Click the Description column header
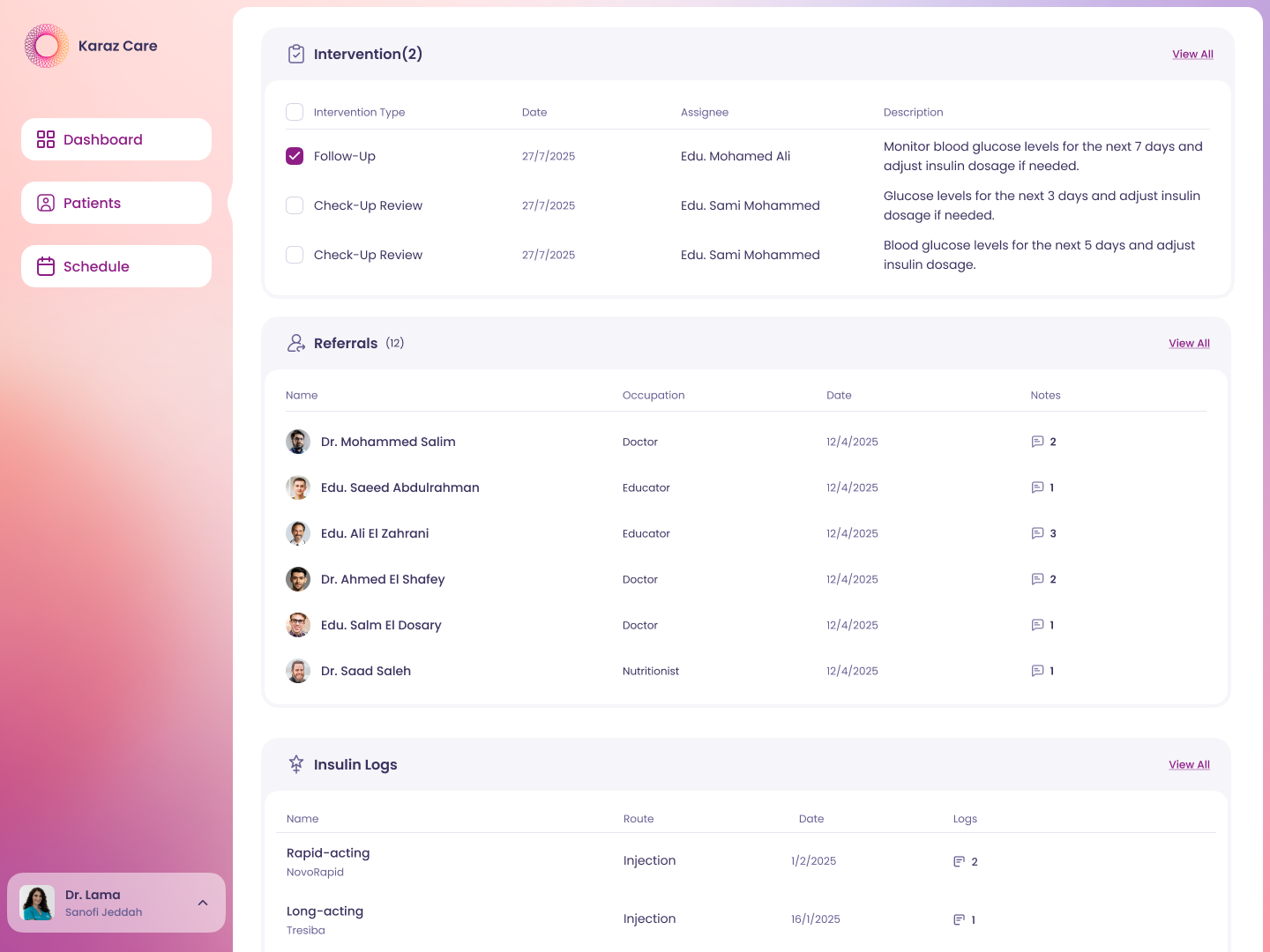The height and width of the screenshot is (952, 1270). (913, 112)
